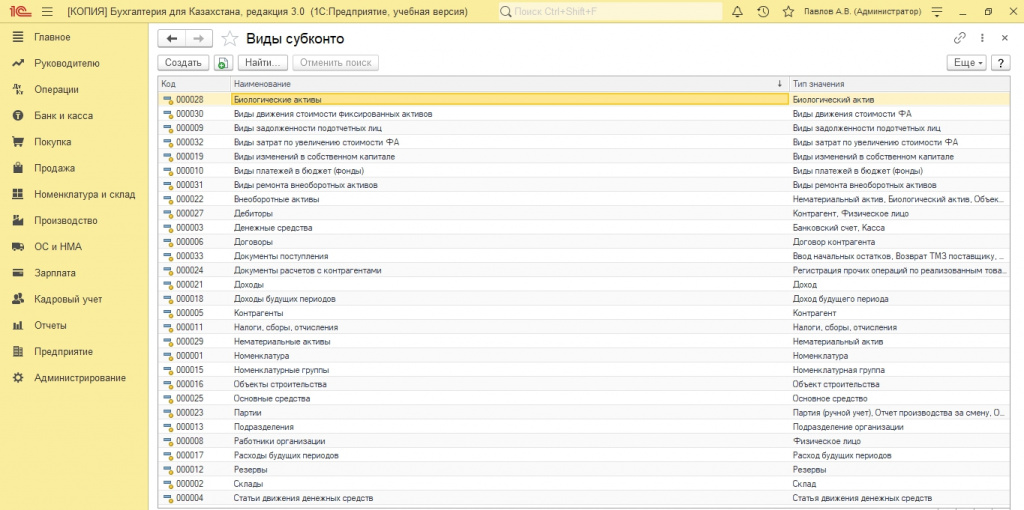The width and height of the screenshot is (1024, 510).
Task: Click code 000005 cell
Action: click(x=194, y=313)
